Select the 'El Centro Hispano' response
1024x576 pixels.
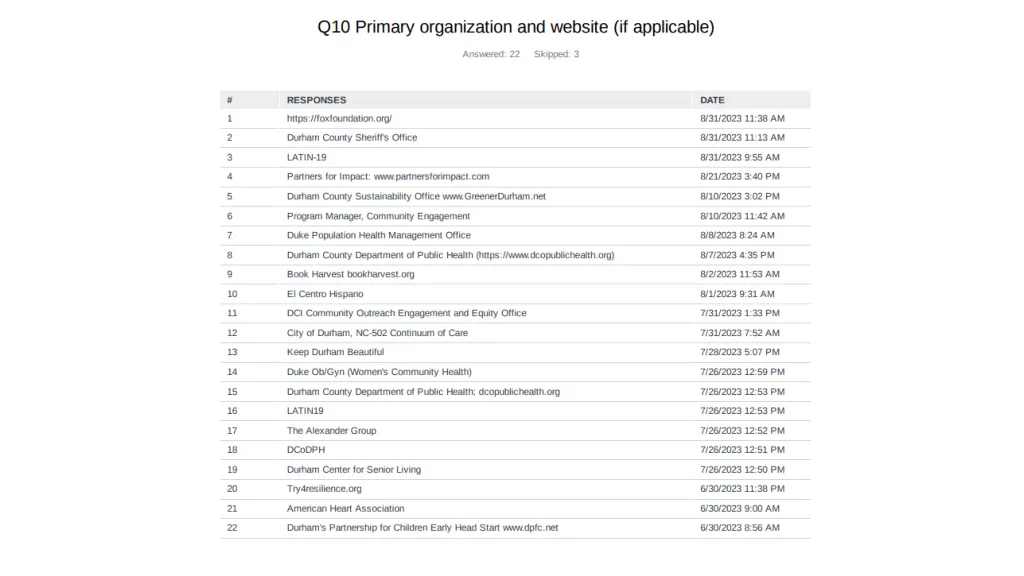tap(325, 294)
